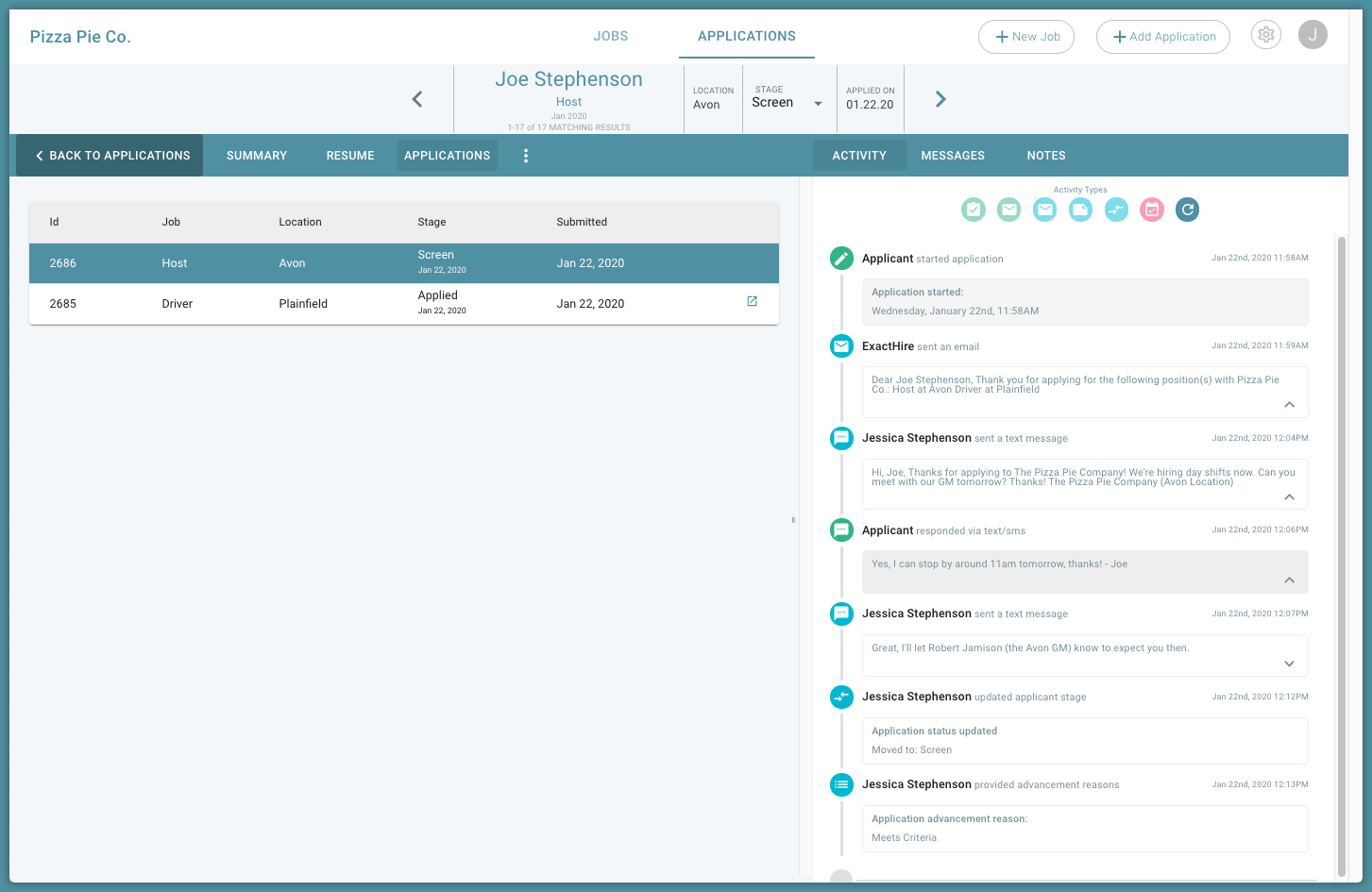Go to the next applicant with right arrow
Image resolution: width=1372 pixels, height=892 pixels.
(940, 99)
